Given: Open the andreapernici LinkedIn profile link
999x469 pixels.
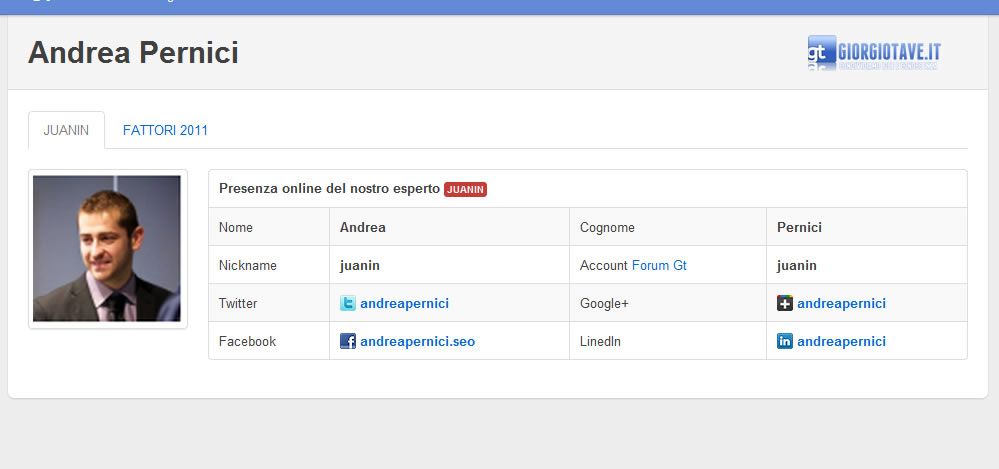Looking at the screenshot, I should (841, 341).
